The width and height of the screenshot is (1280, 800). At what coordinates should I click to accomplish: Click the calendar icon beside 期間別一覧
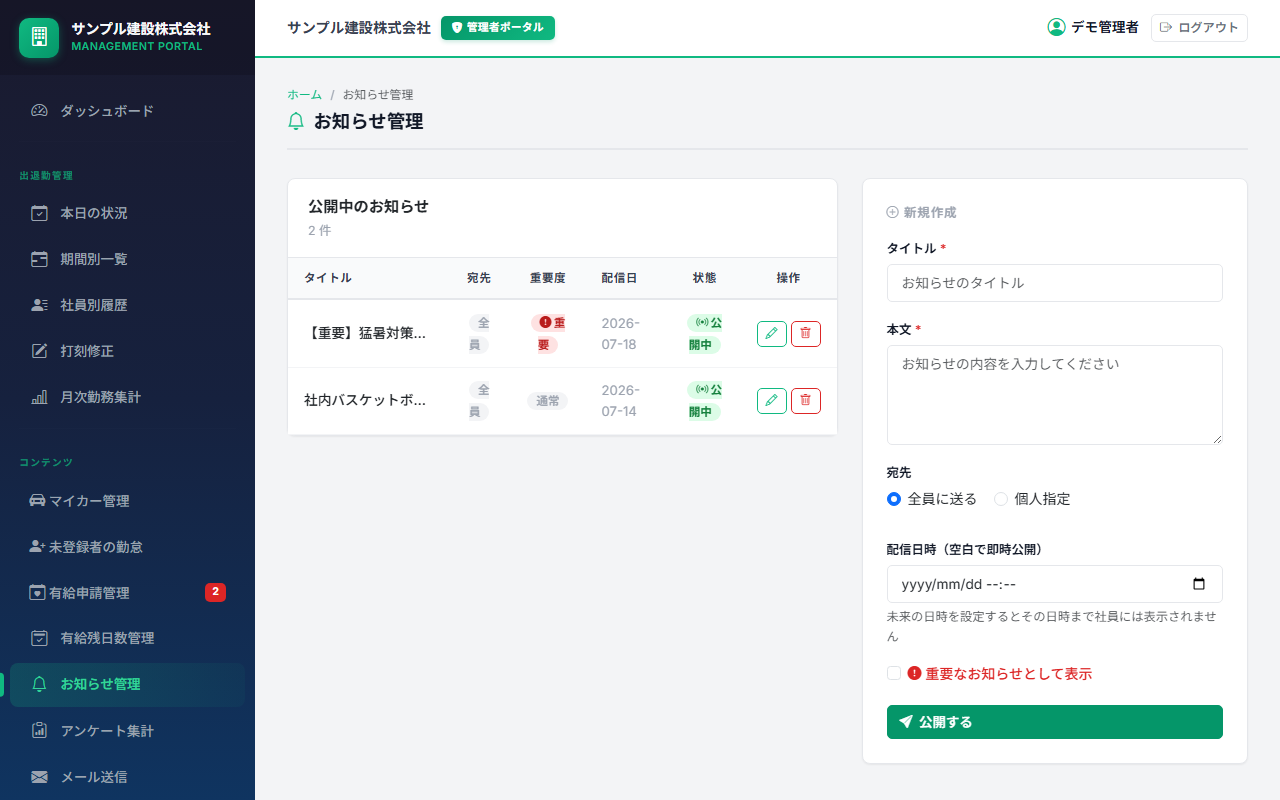[39, 259]
